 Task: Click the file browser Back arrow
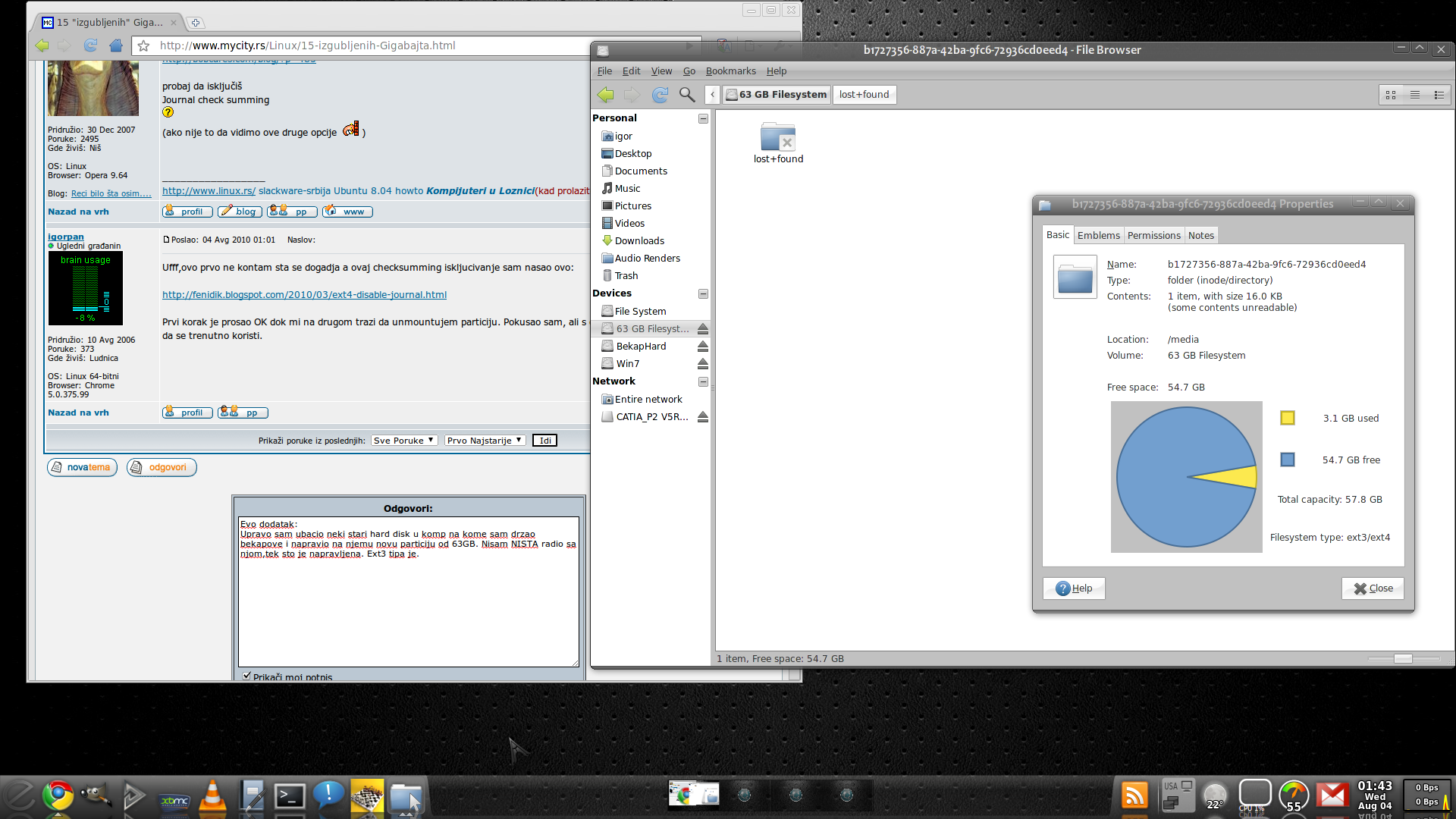(x=605, y=95)
